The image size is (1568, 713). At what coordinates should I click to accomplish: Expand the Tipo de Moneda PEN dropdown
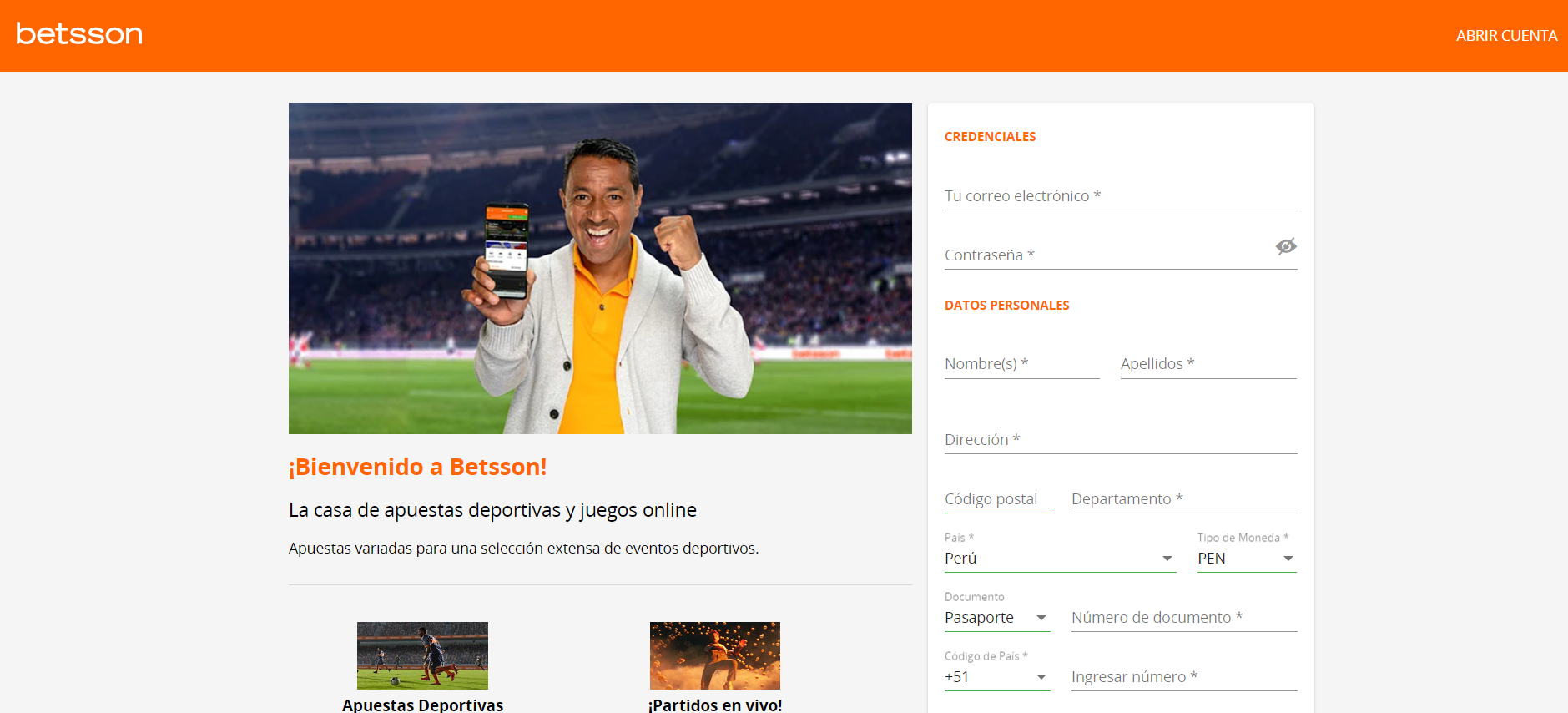pos(1247,559)
